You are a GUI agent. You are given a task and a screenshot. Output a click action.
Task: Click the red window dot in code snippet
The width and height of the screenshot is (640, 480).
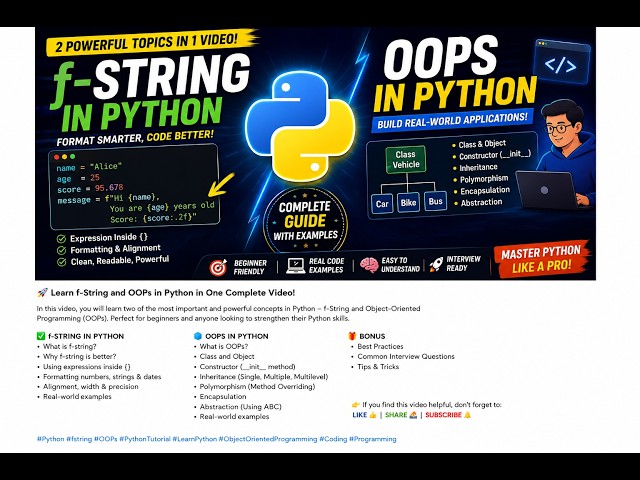coord(57,157)
